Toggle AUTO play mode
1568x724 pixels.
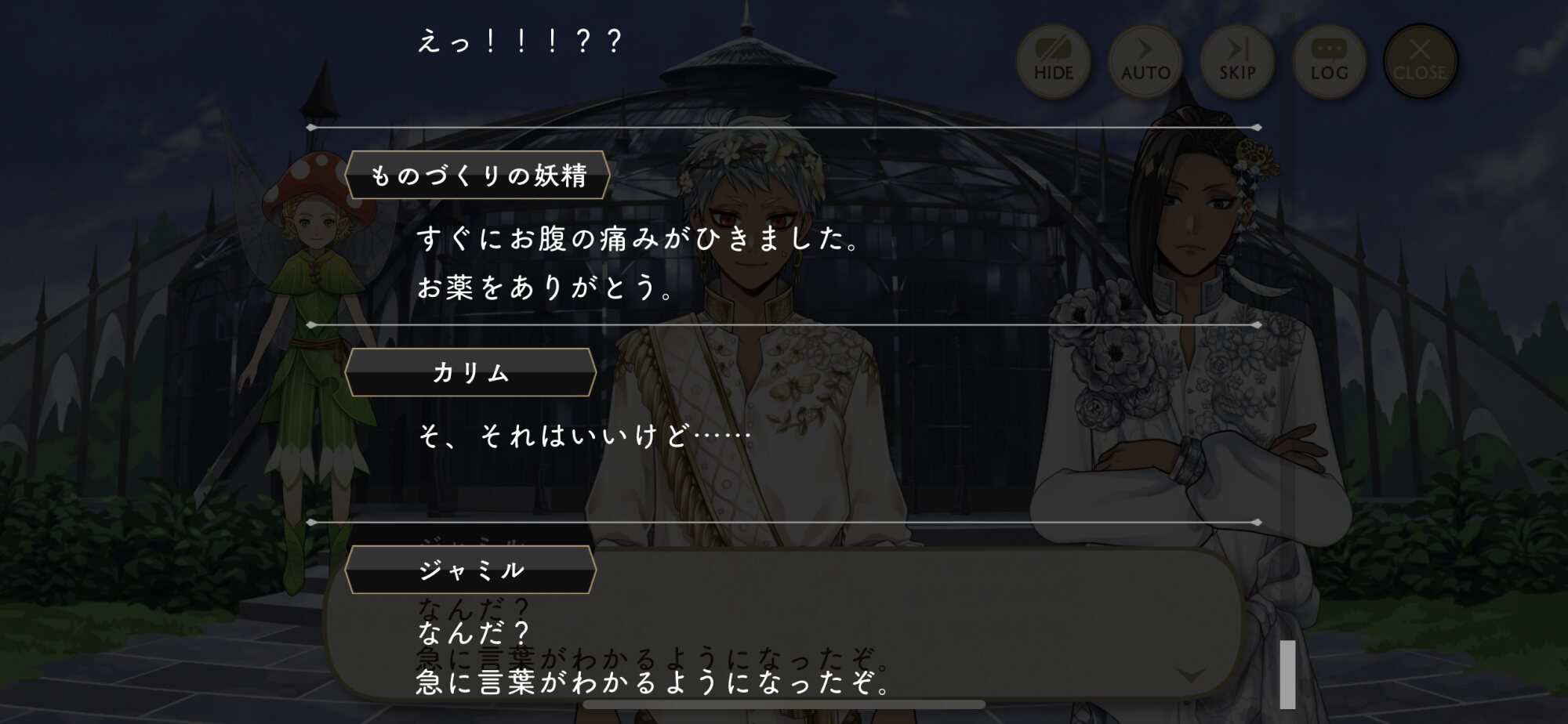point(1145,60)
